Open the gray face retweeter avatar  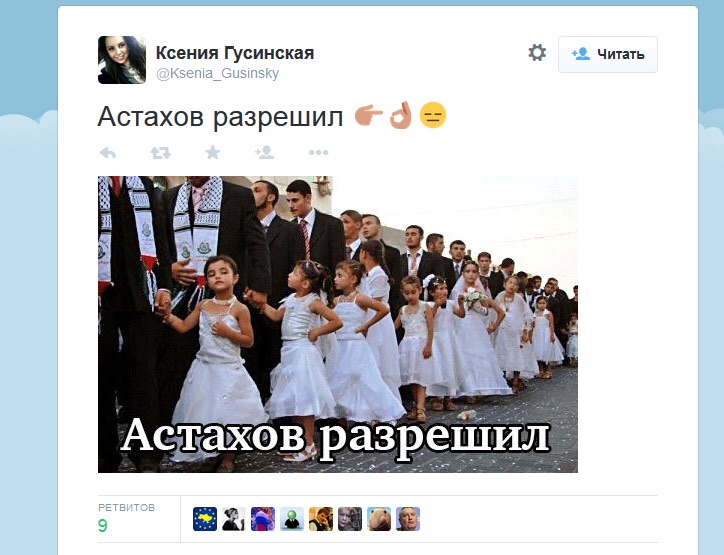coord(350,519)
